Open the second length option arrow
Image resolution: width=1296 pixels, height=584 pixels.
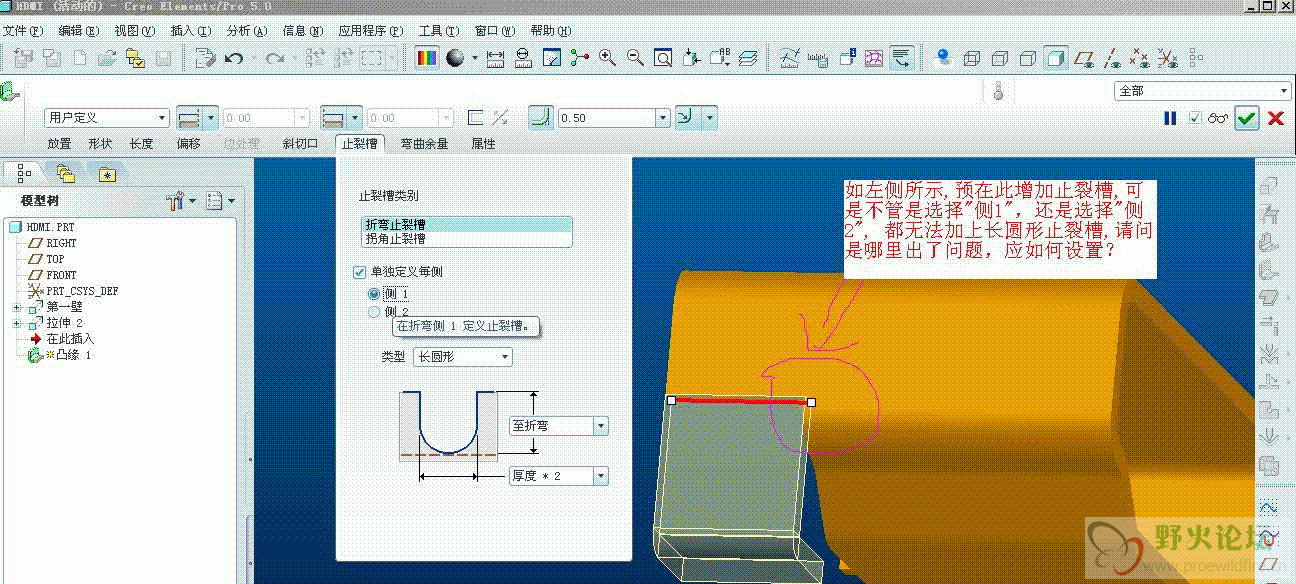(x=355, y=118)
